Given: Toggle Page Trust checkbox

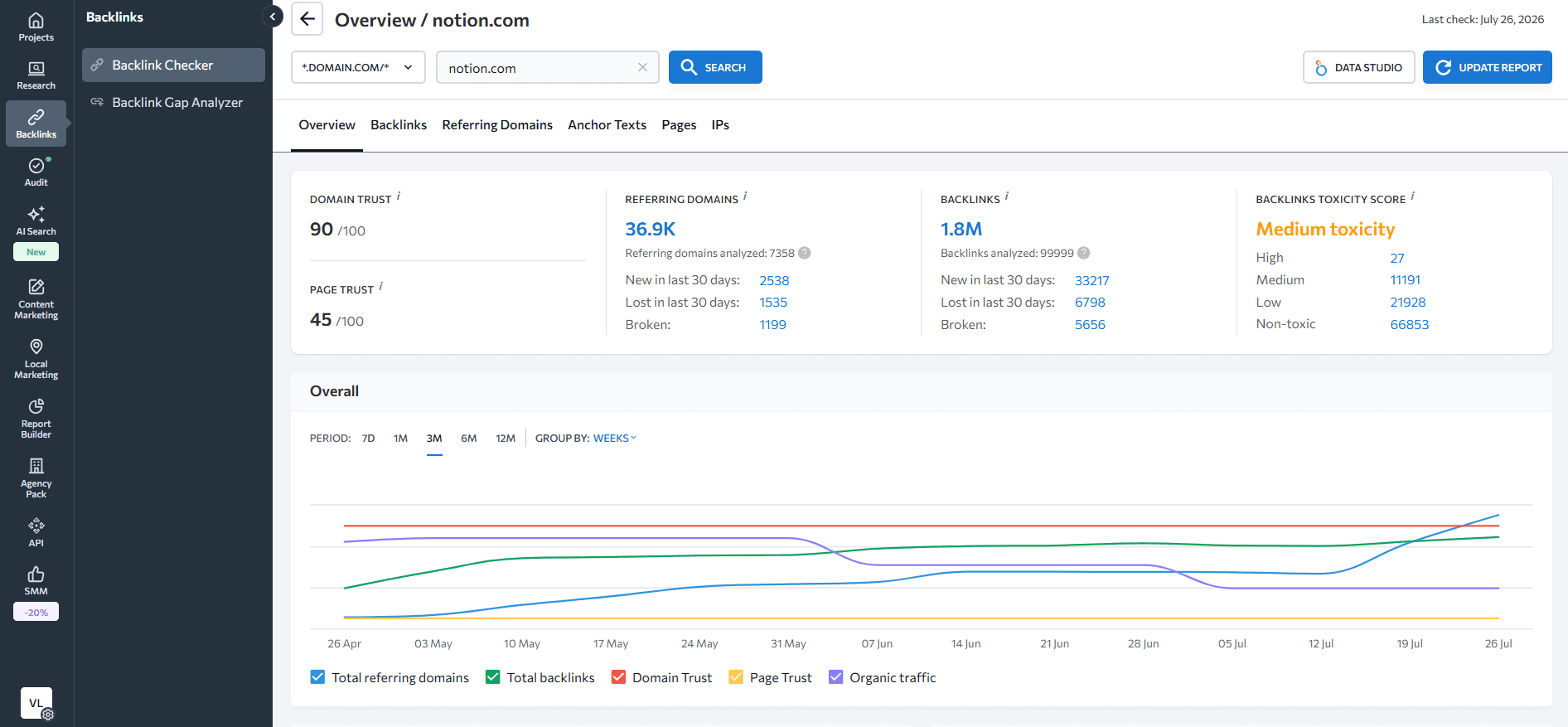Looking at the screenshot, I should point(736,677).
